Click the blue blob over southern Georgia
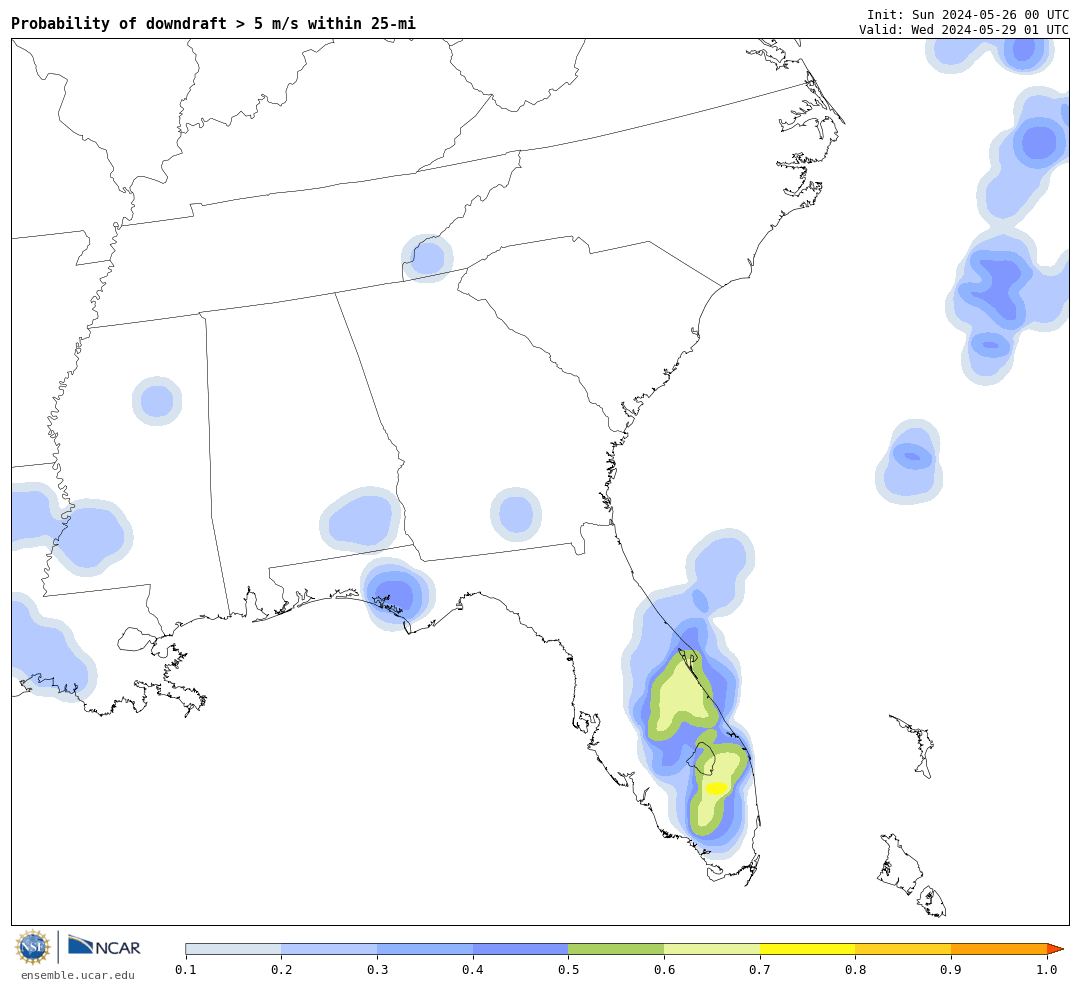 [x=516, y=514]
